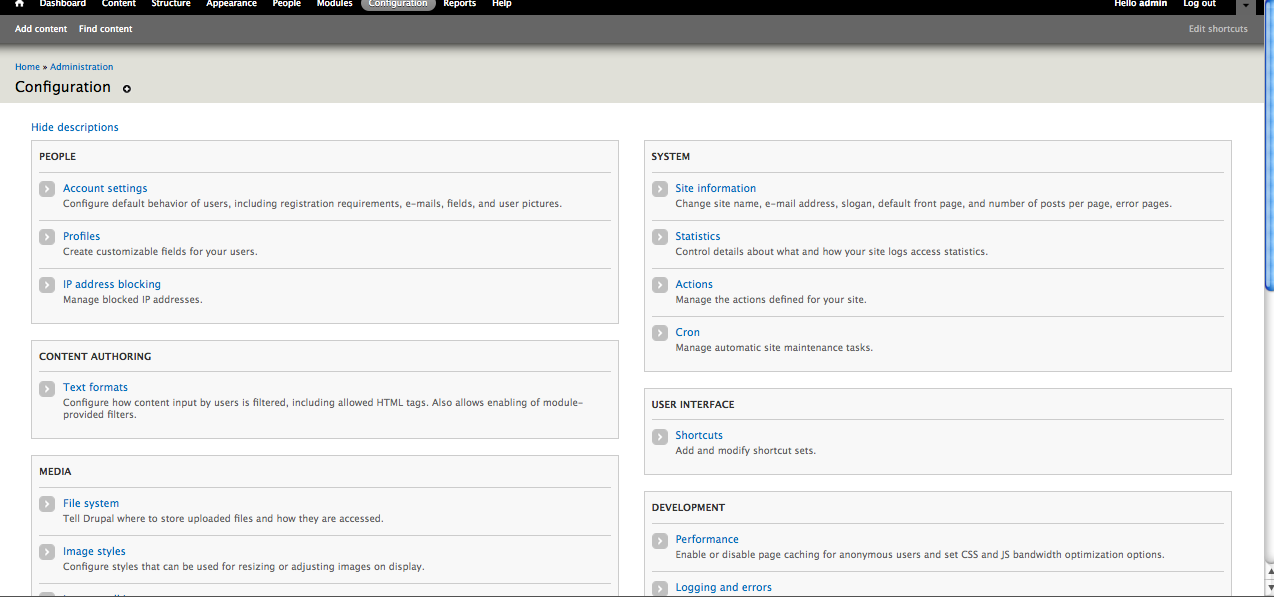The height and width of the screenshot is (597, 1274).
Task: Open the Modules menu
Action: pyautogui.click(x=334, y=5)
